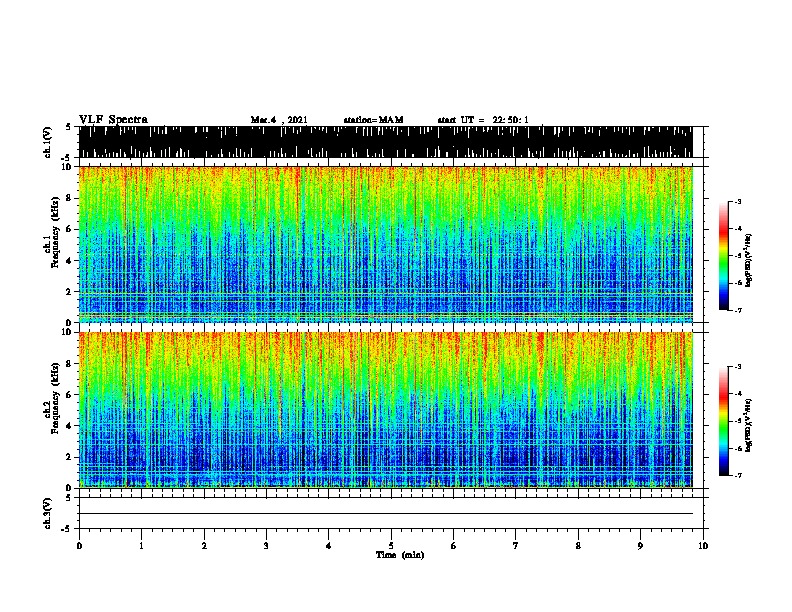Click the time axis tick label "7"
The height and width of the screenshot is (612, 792).
(516, 545)
